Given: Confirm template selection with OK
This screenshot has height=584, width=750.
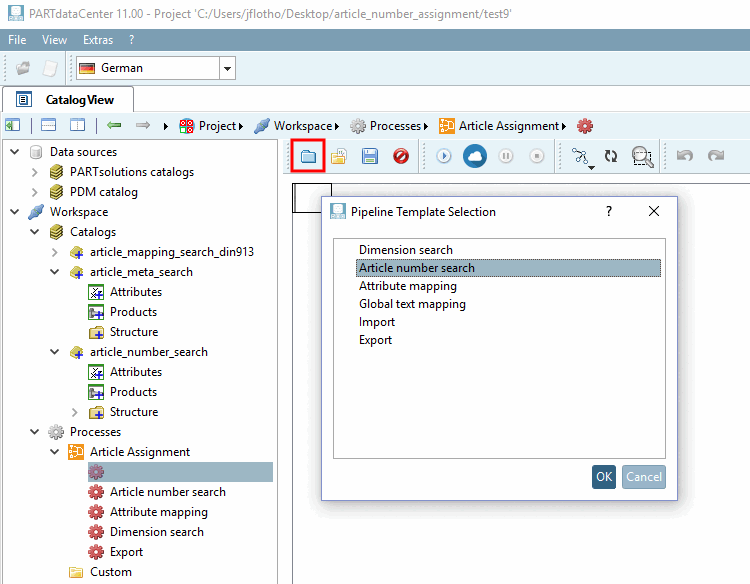Looking at the screenshot, I should pyautogui.click(x=604, y=477).
